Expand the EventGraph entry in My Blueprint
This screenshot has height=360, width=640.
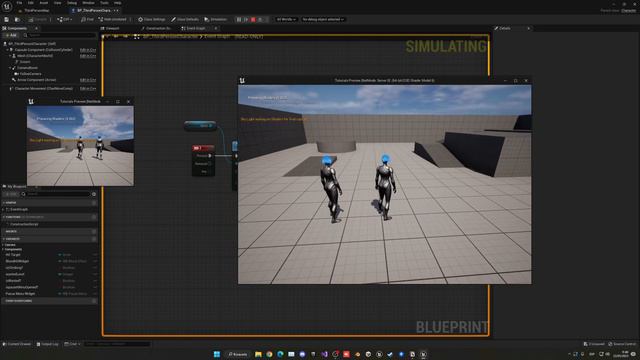(4, 209)
